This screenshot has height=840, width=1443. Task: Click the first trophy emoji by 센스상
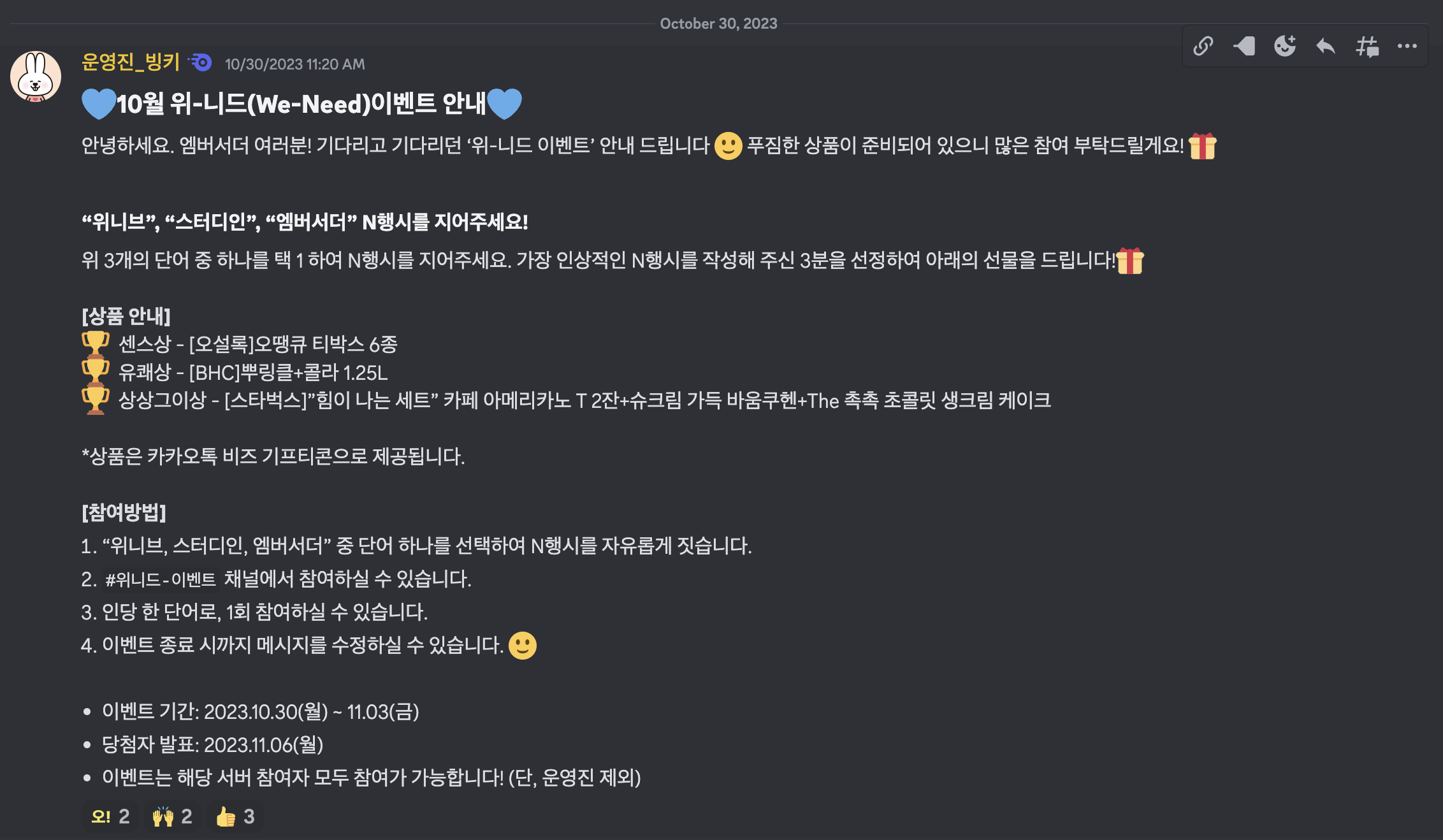96,344
